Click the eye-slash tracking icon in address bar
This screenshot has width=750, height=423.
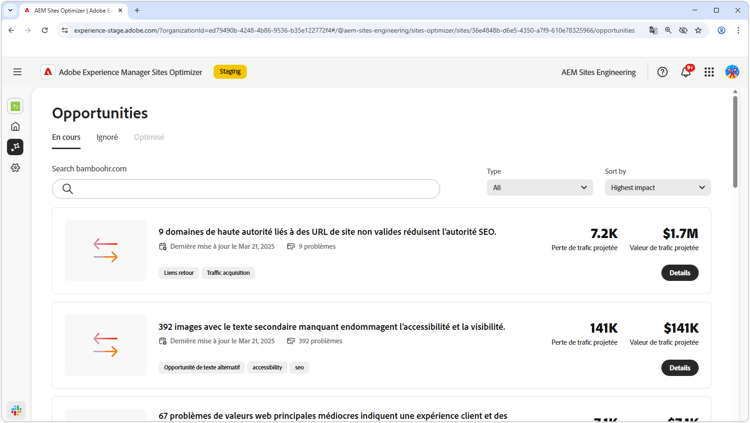pyautogui.click(x=683, y=30)
